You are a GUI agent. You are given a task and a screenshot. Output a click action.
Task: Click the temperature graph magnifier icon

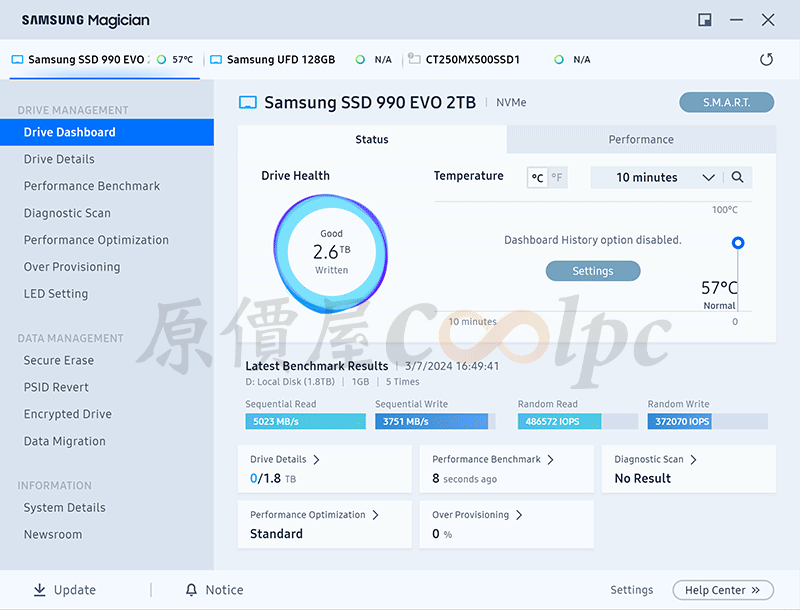[737, 177]
